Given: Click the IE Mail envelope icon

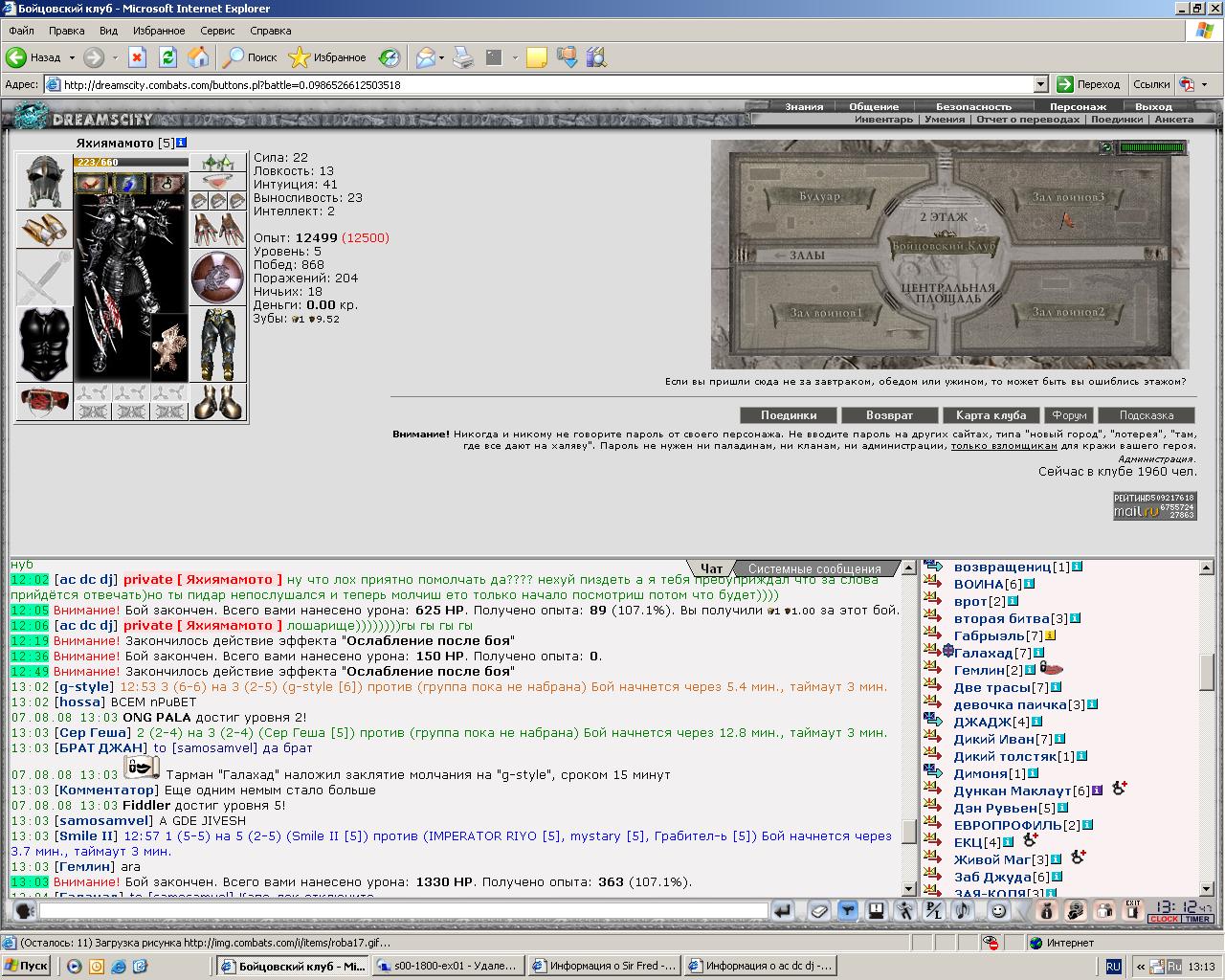Looking at the screenshot, I should (425, 57).
